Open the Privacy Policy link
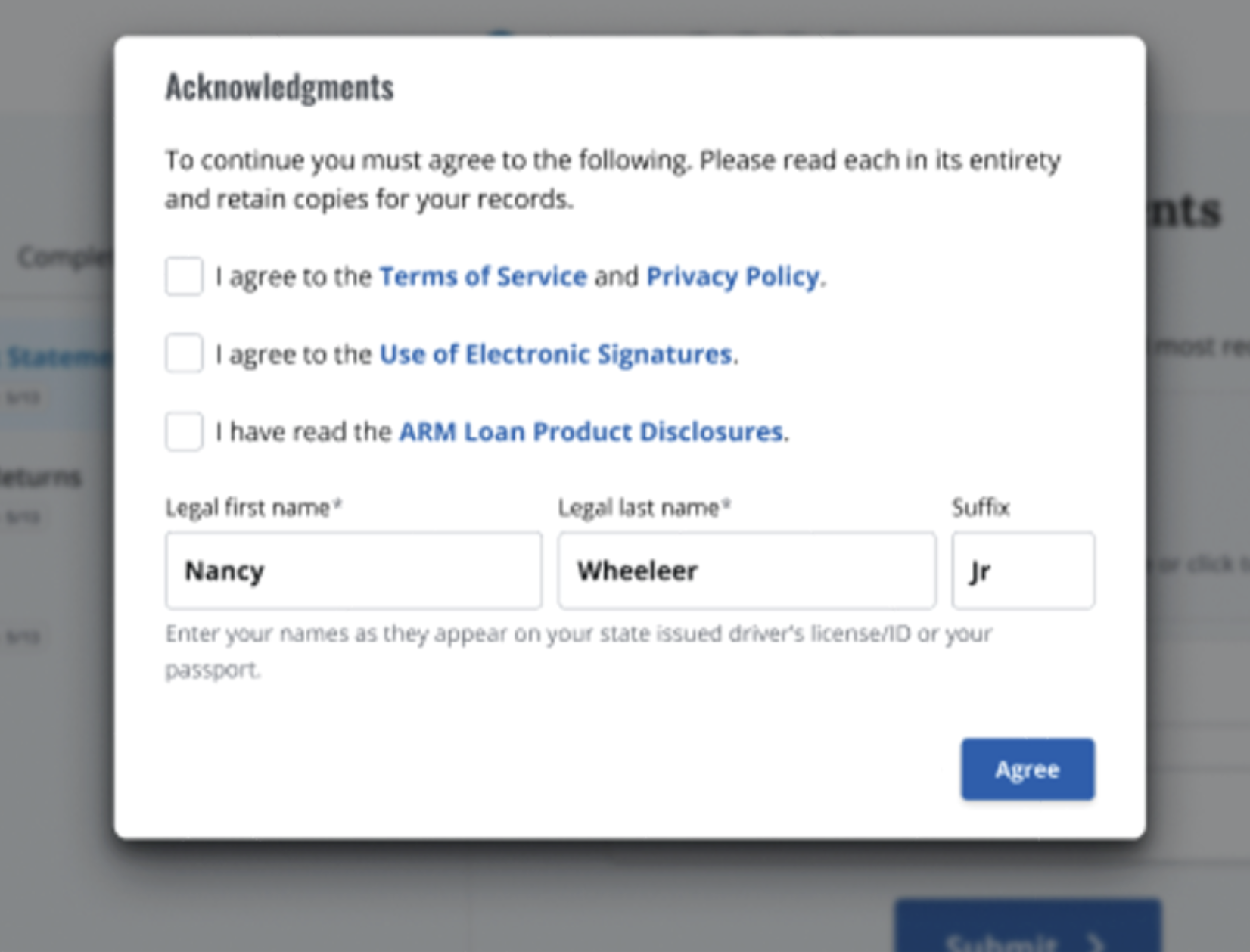Screen dimensions: 1250x952 [x=732, y=277]
